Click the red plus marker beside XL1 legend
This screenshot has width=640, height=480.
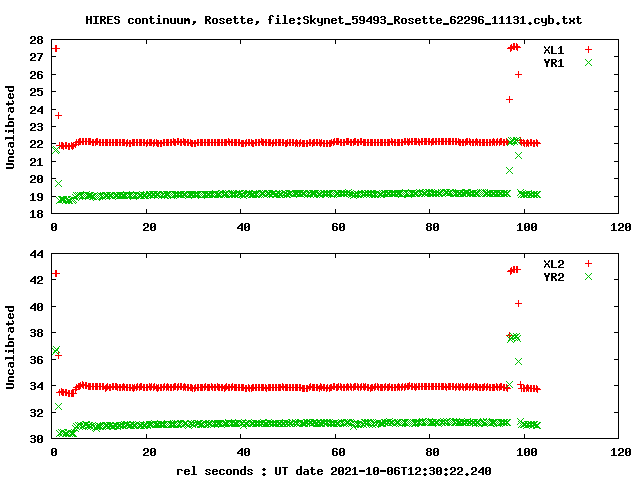point(588,50)
